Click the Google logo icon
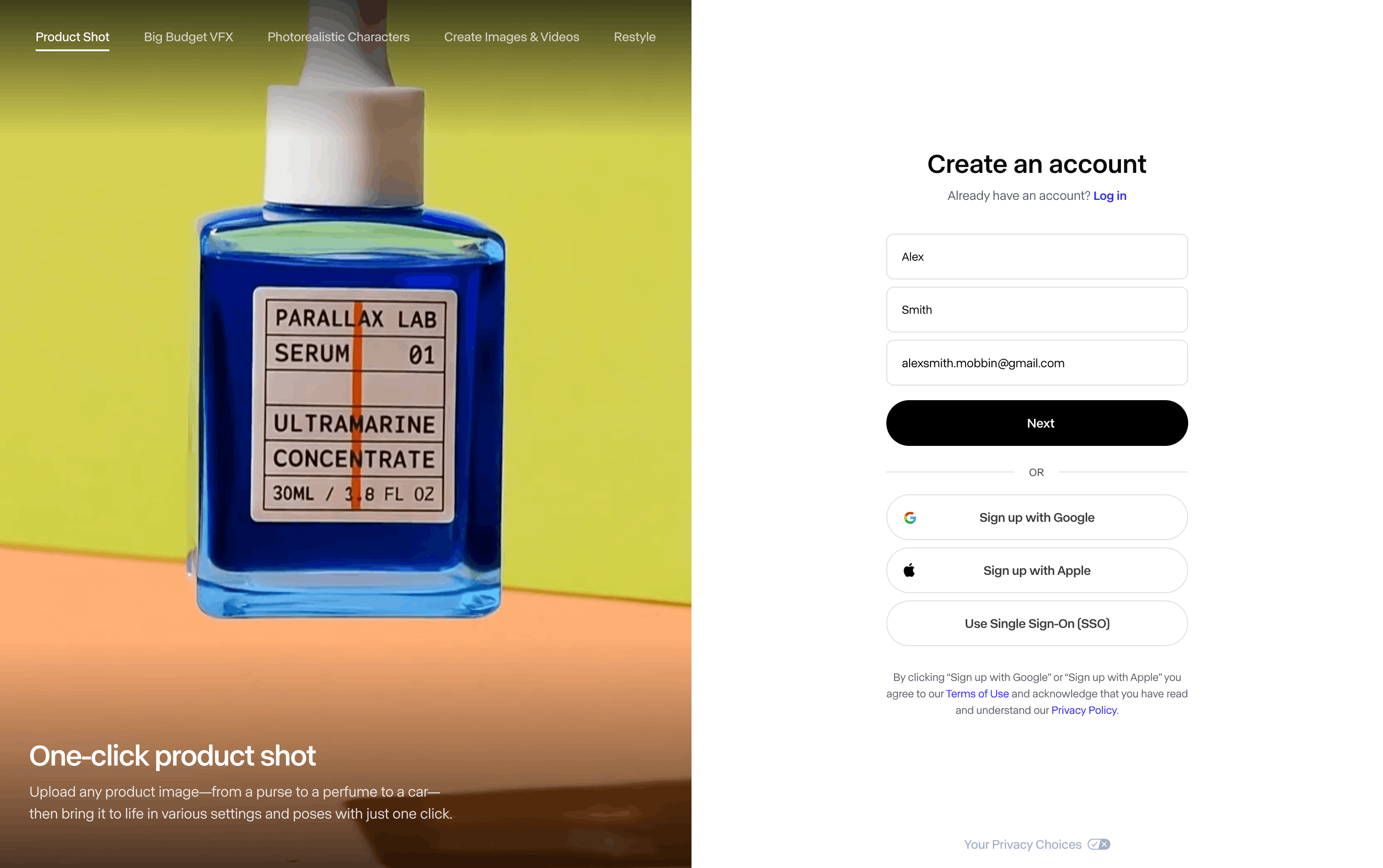 click(910, 518)
